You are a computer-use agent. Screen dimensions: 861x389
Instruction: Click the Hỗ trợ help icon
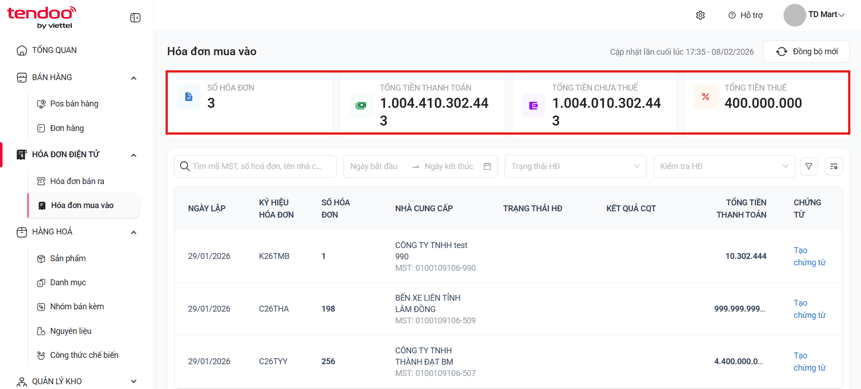(x=731, y=15)
